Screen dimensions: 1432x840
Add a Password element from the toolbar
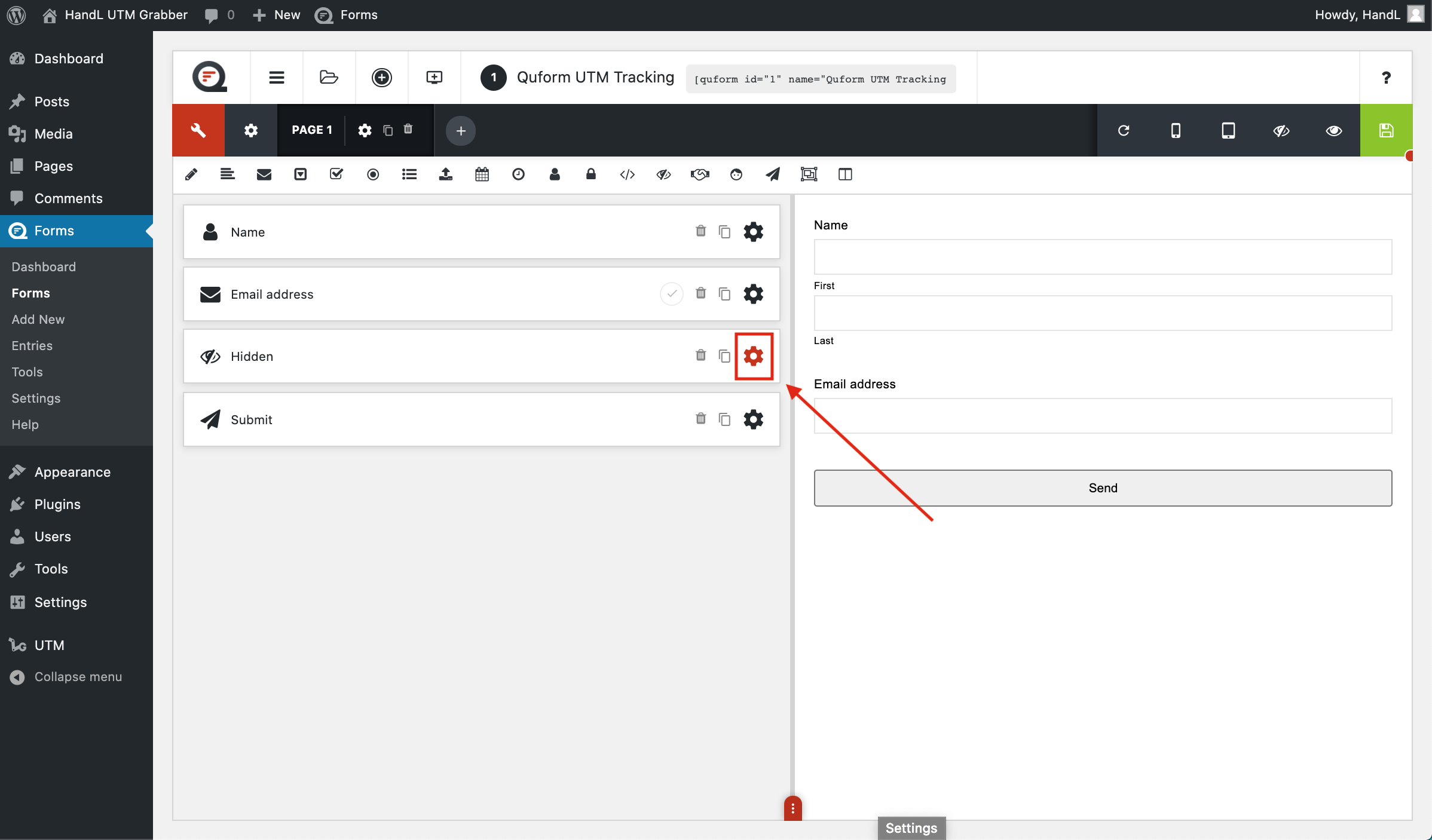[591, 174]
